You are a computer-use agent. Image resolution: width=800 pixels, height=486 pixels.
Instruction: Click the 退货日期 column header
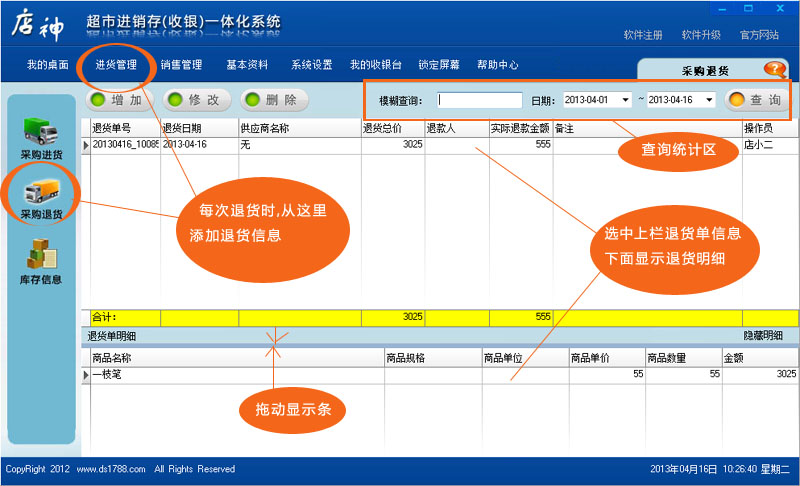199,129
